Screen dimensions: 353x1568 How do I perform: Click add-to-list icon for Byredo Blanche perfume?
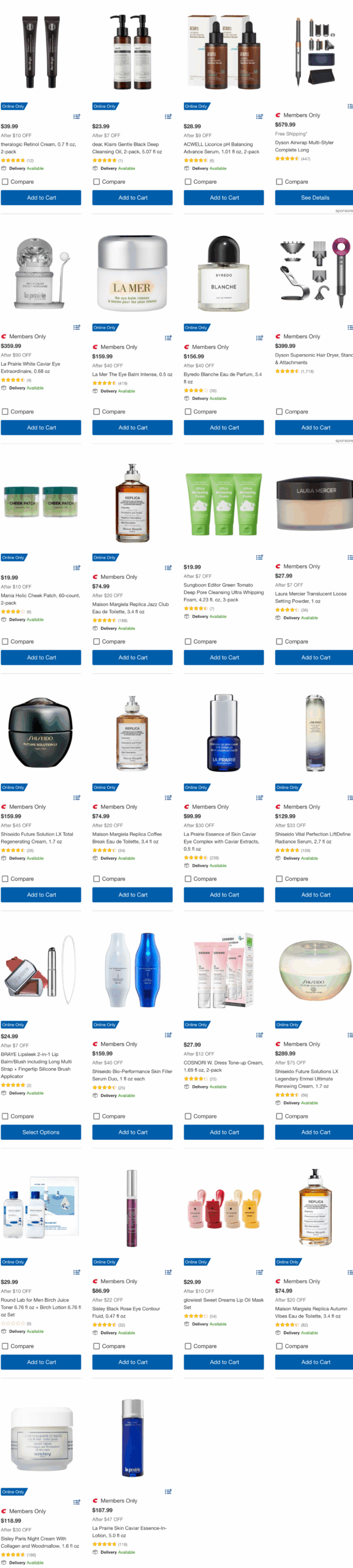pyautogui.click(x=259, y=337)
